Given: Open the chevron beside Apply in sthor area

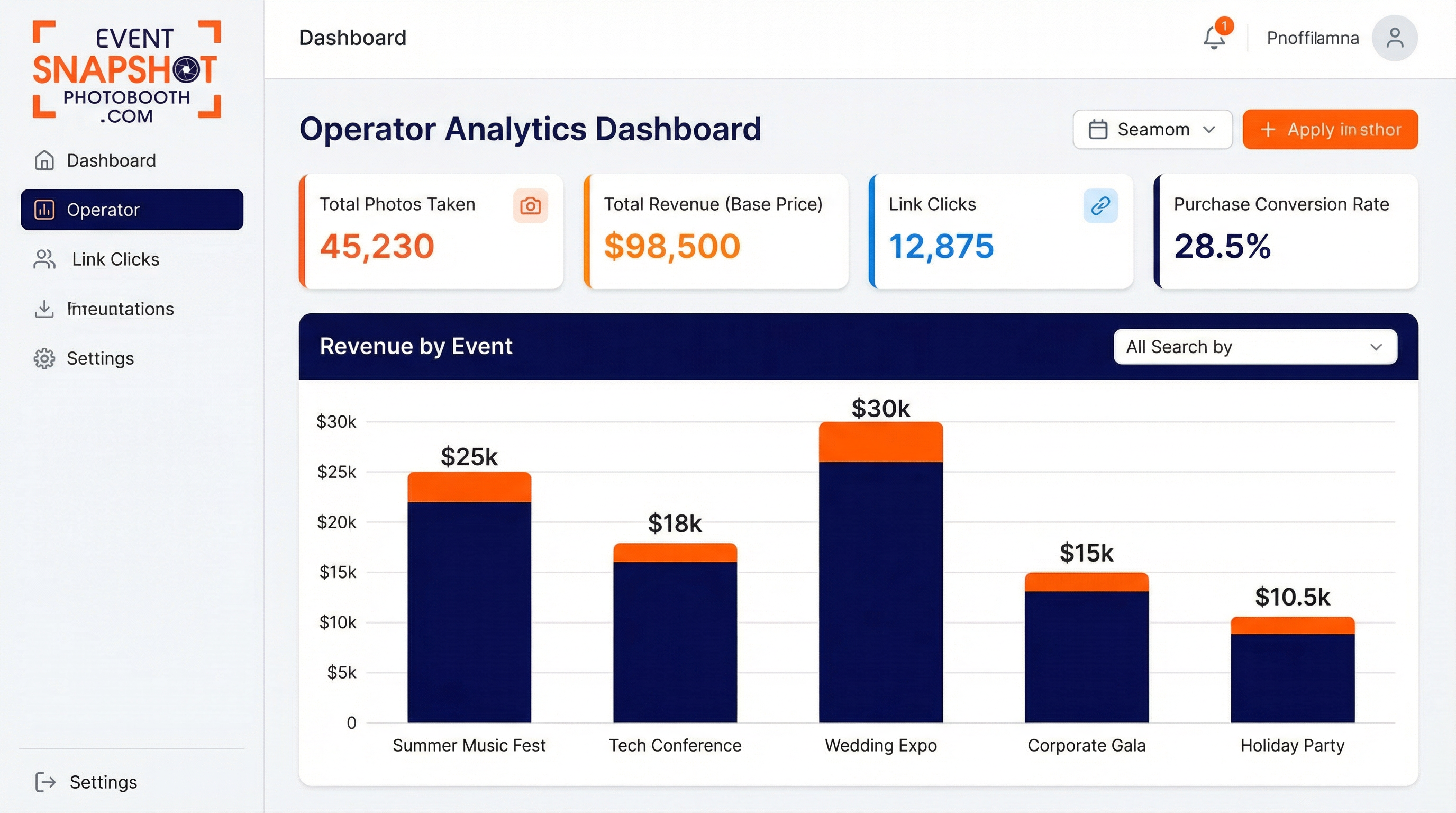Looking at the screenshot, I should tap(1210, 129).
